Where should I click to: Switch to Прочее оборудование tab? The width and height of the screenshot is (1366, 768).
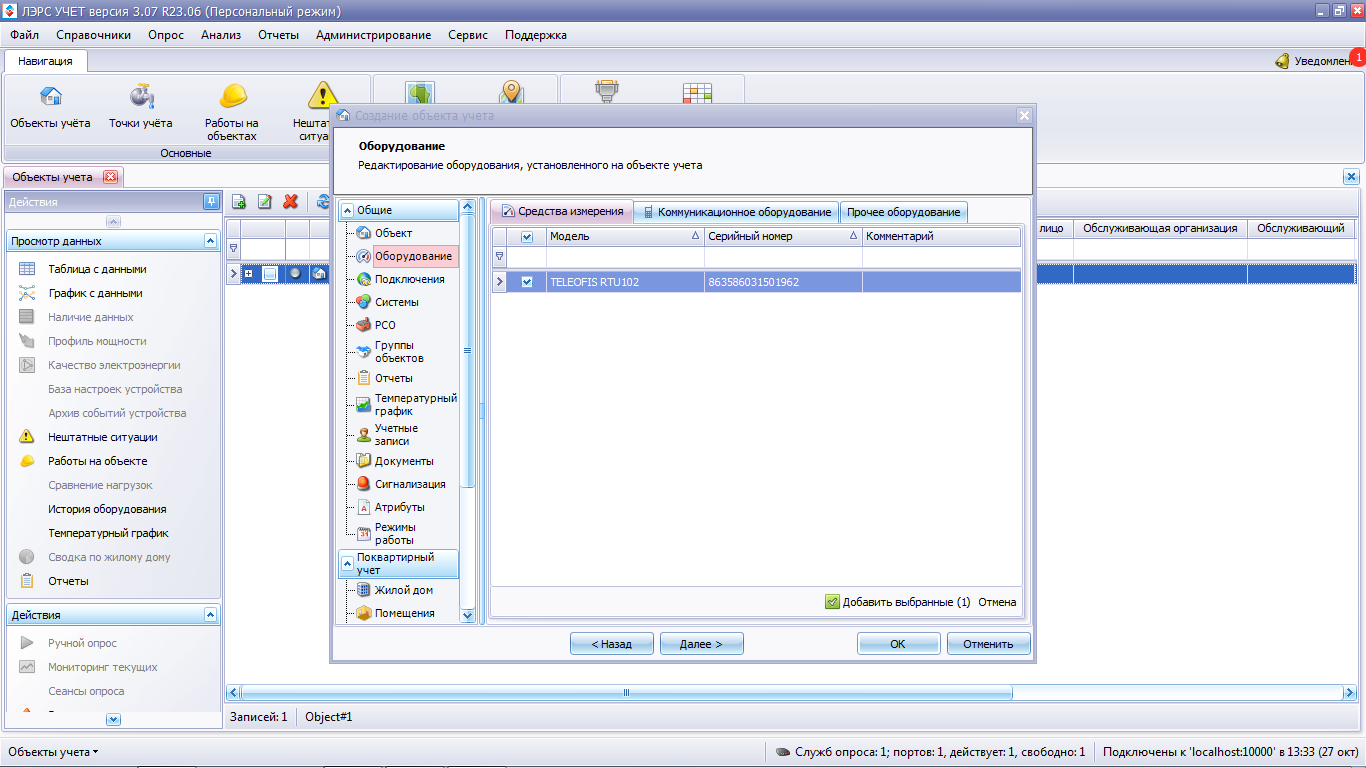click(904, 212)
